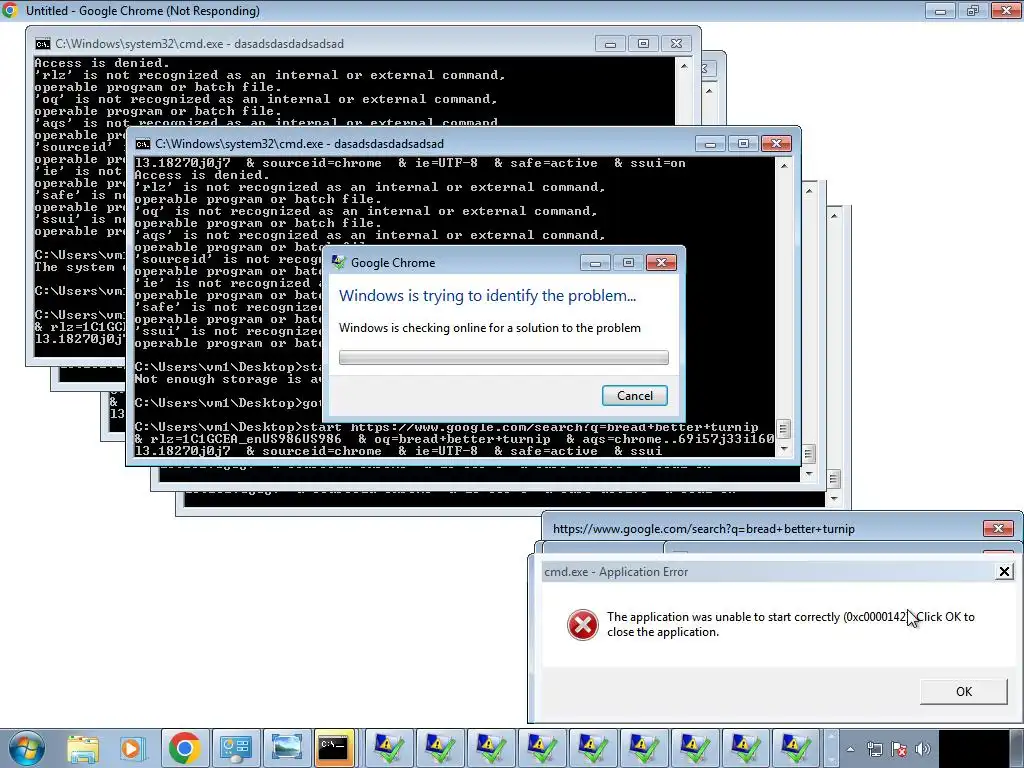Click the leftmost problem-report taskbar icon

pos(388,748)
